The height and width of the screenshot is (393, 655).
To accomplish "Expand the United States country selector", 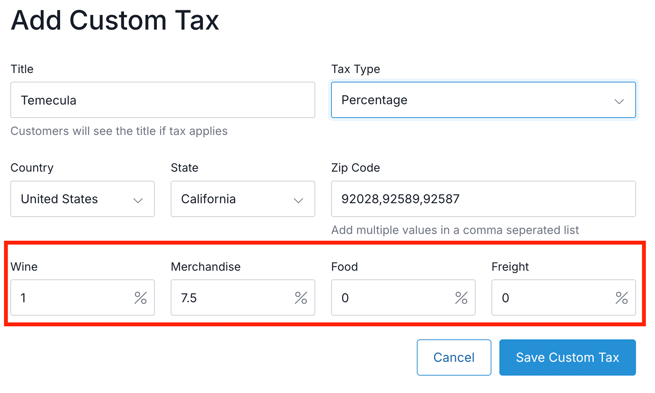I will 82,199.
